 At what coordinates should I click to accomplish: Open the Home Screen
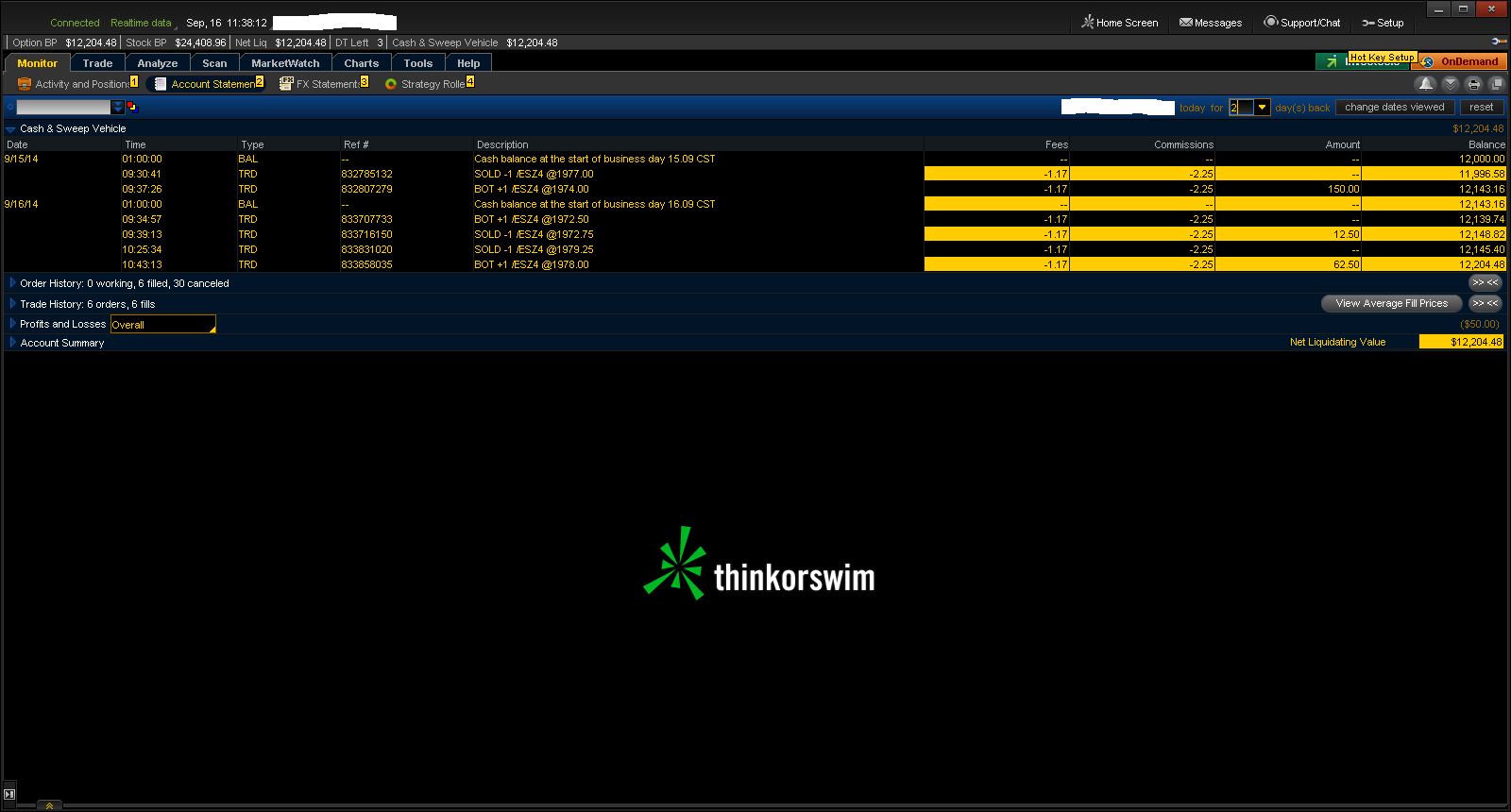click(1119, 23)
